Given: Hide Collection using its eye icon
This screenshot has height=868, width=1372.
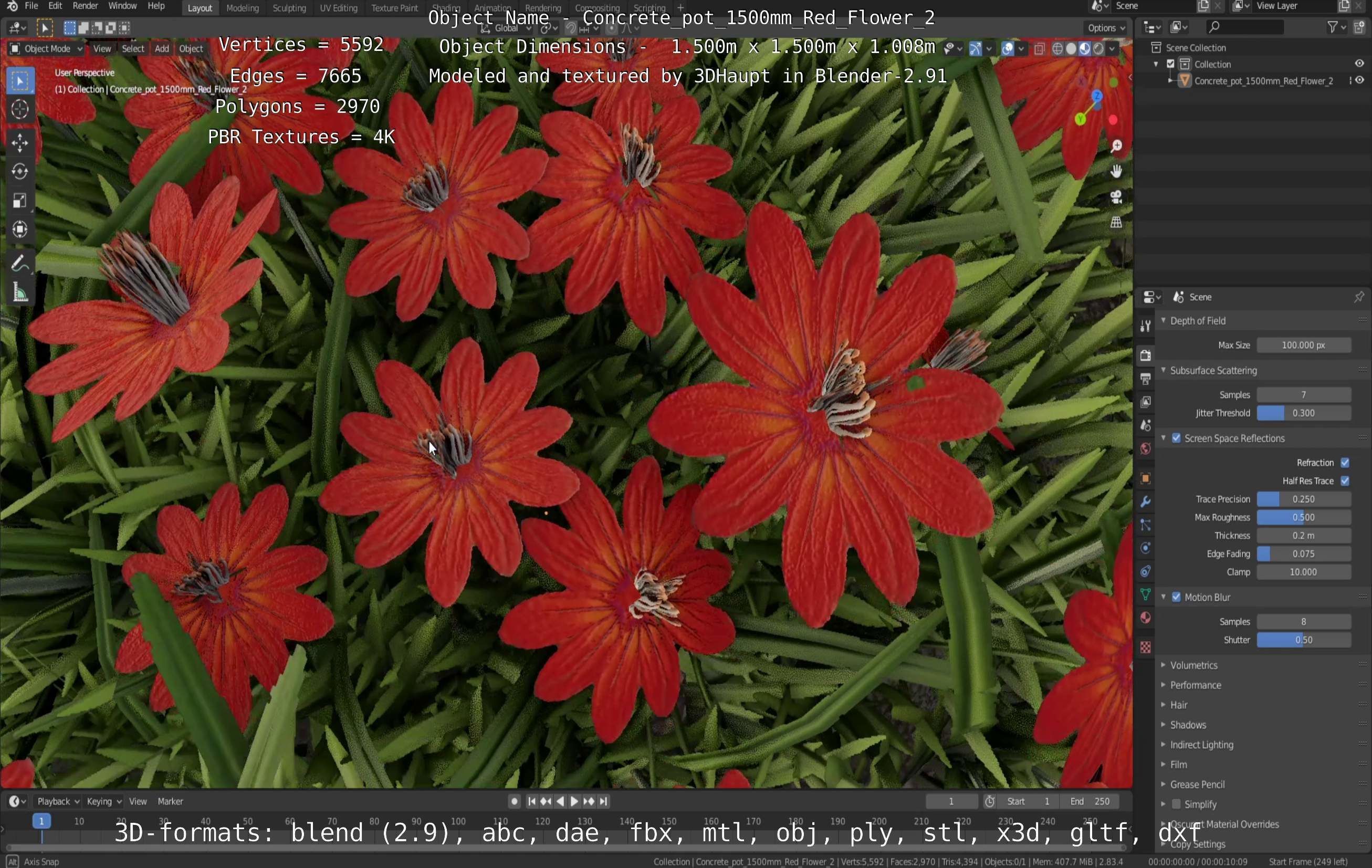Looking at the screenshot, I should (1359, 64).
